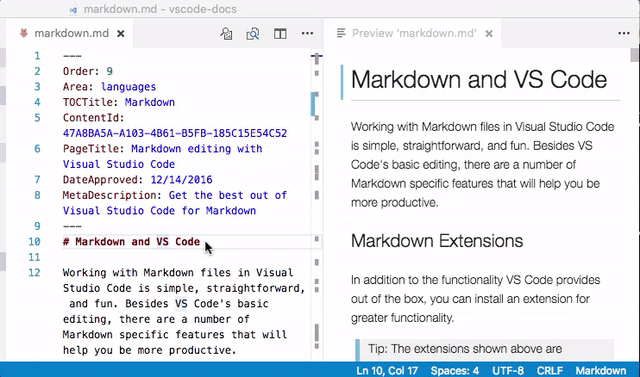The height and width of the screenshot is (377, 640).
Task: Click 'DateApproved: 12/14/2016' line
Action: point(138,180)
